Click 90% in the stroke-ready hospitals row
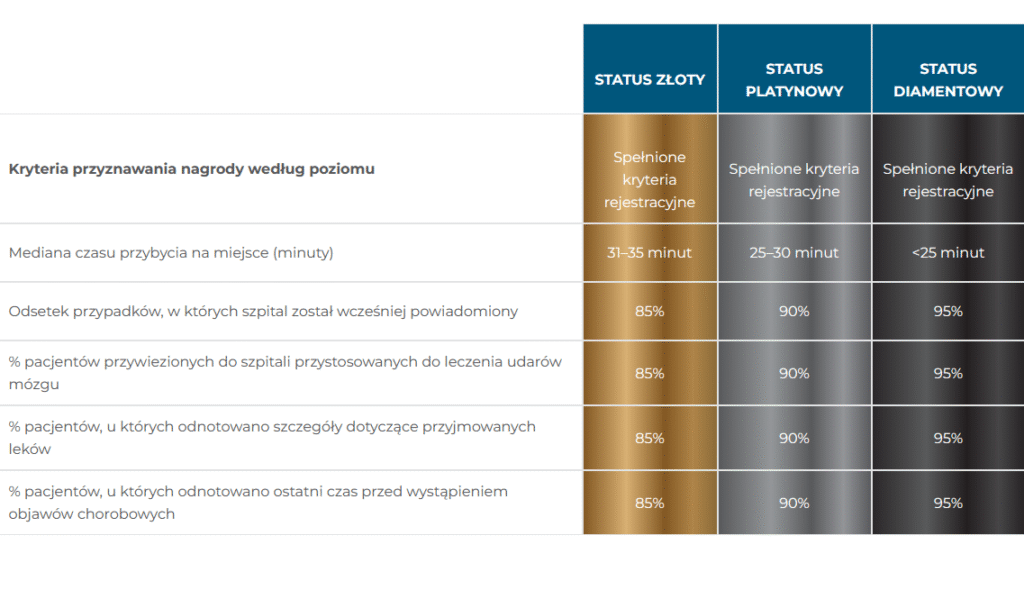 794,373
